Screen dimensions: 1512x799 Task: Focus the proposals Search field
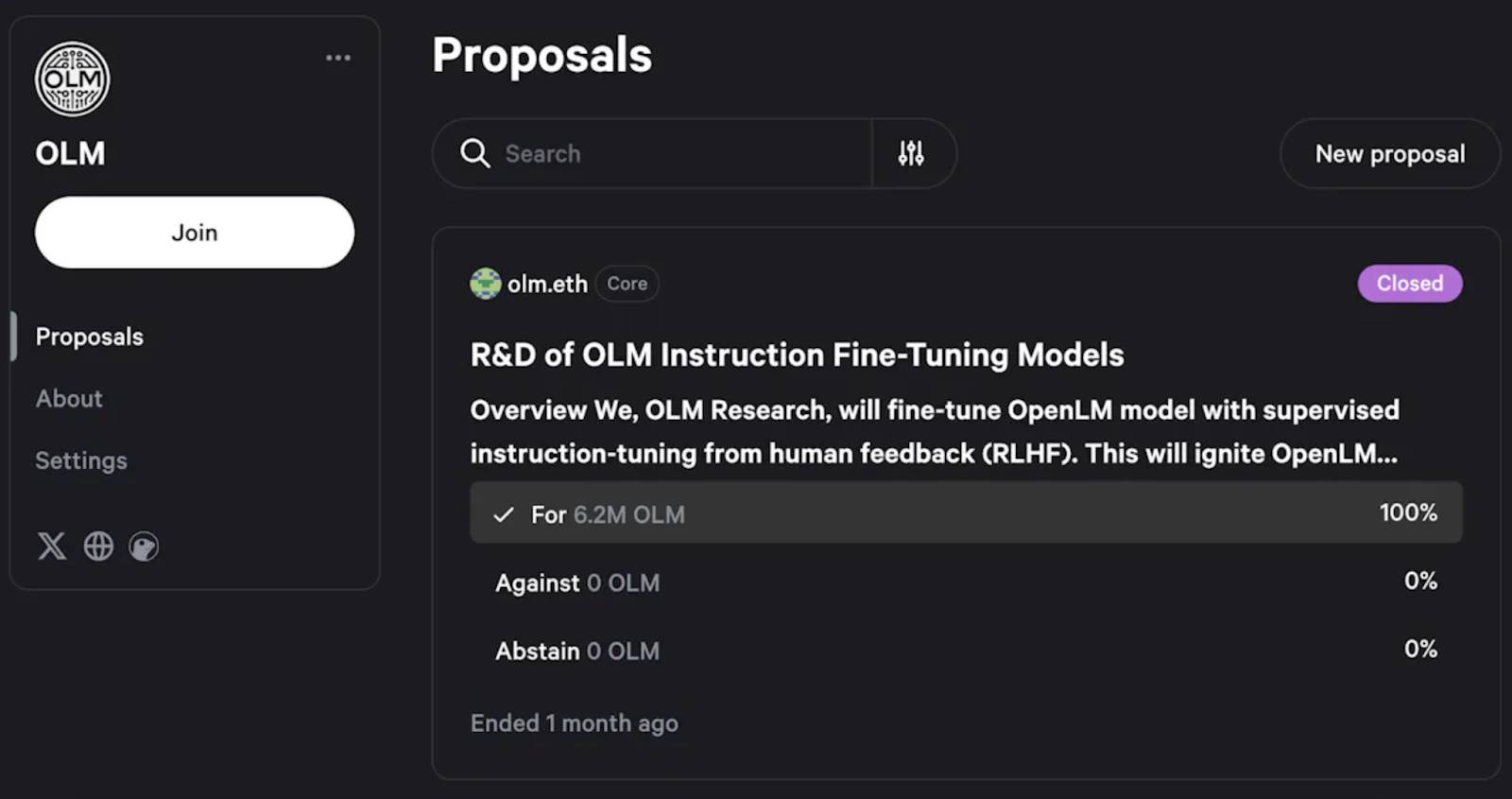click(652, 153)
